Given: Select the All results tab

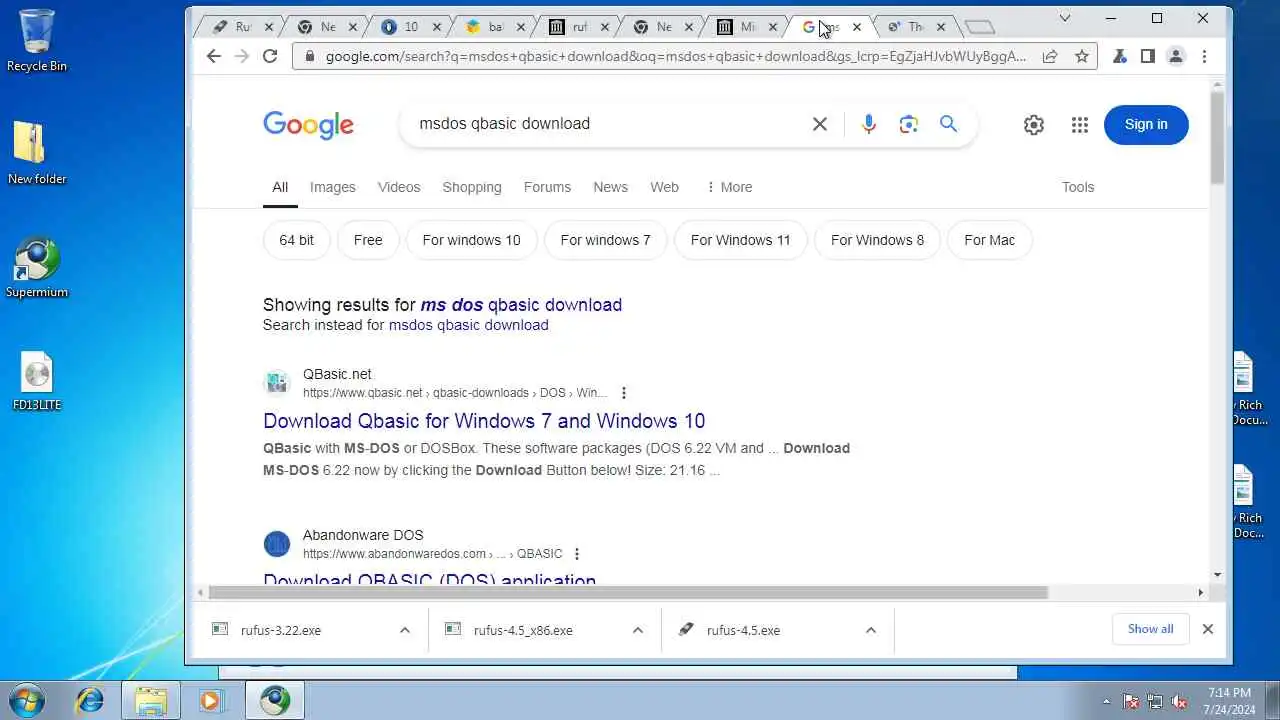Looking at the screenshot, I should click(x=280, y=187).
